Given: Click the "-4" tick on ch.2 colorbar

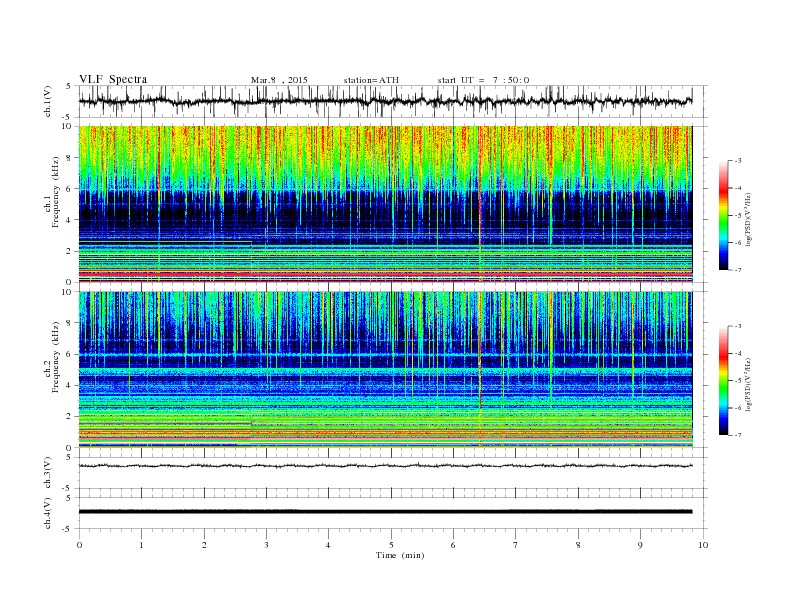Looking at the screenshot, I should [738, 353].
